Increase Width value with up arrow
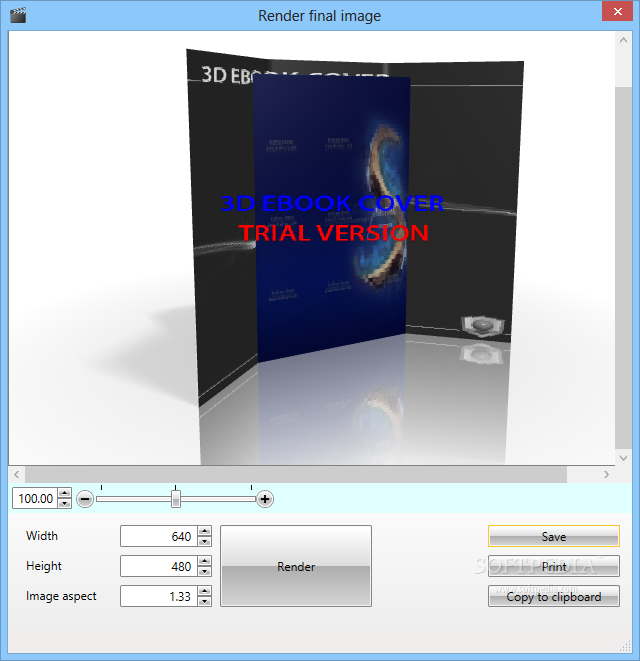The image size is (640, 661). point(204,531)
